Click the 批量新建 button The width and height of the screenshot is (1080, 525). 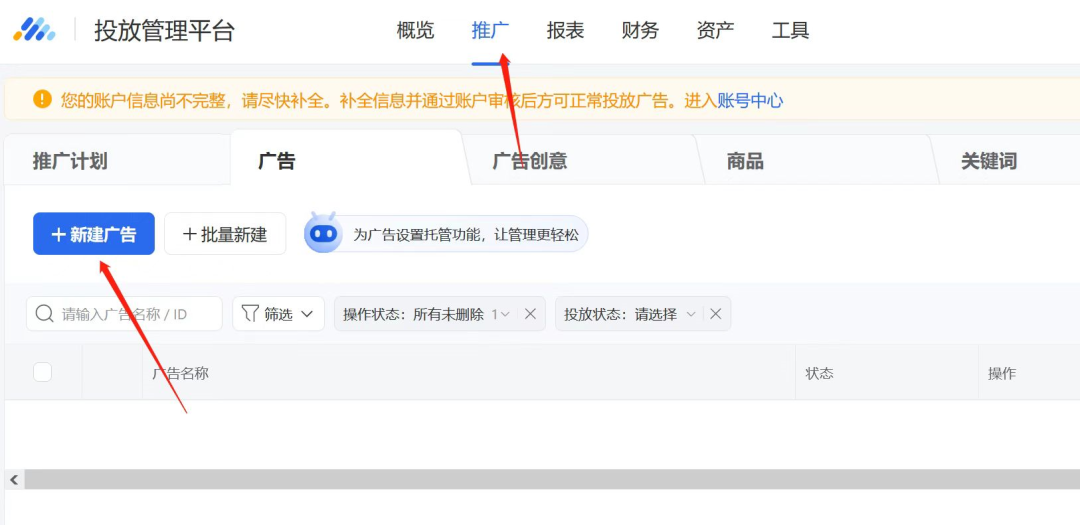click(x=225, y=234)
